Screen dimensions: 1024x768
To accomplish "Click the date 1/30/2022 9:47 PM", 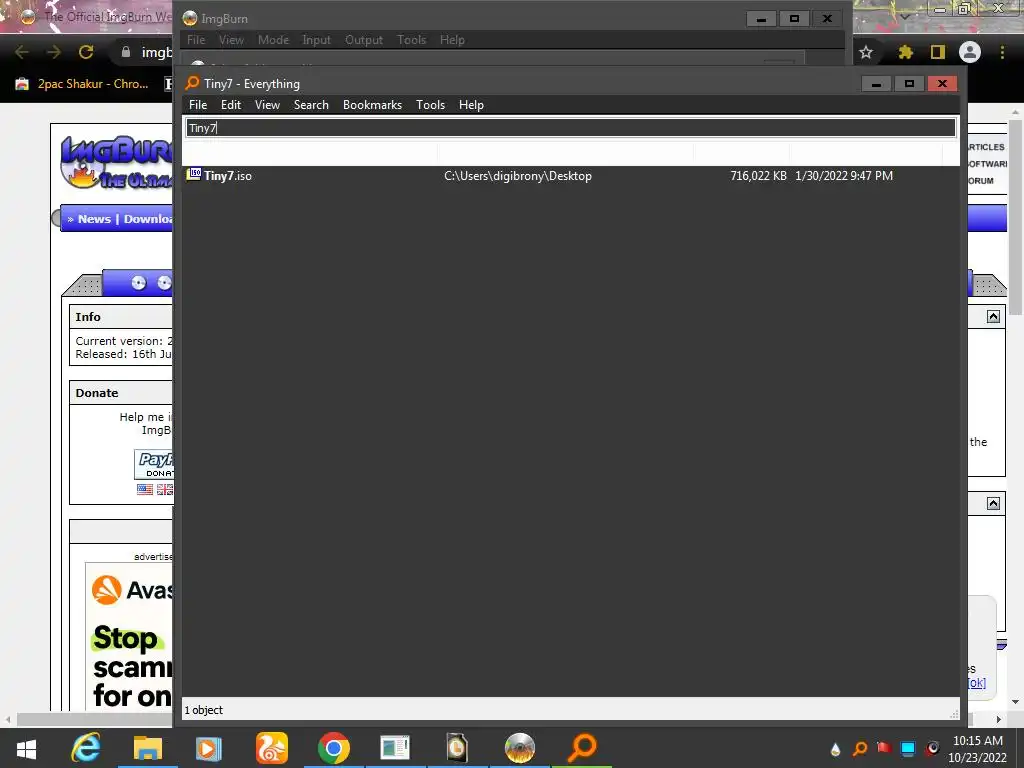I will point(844,176).
